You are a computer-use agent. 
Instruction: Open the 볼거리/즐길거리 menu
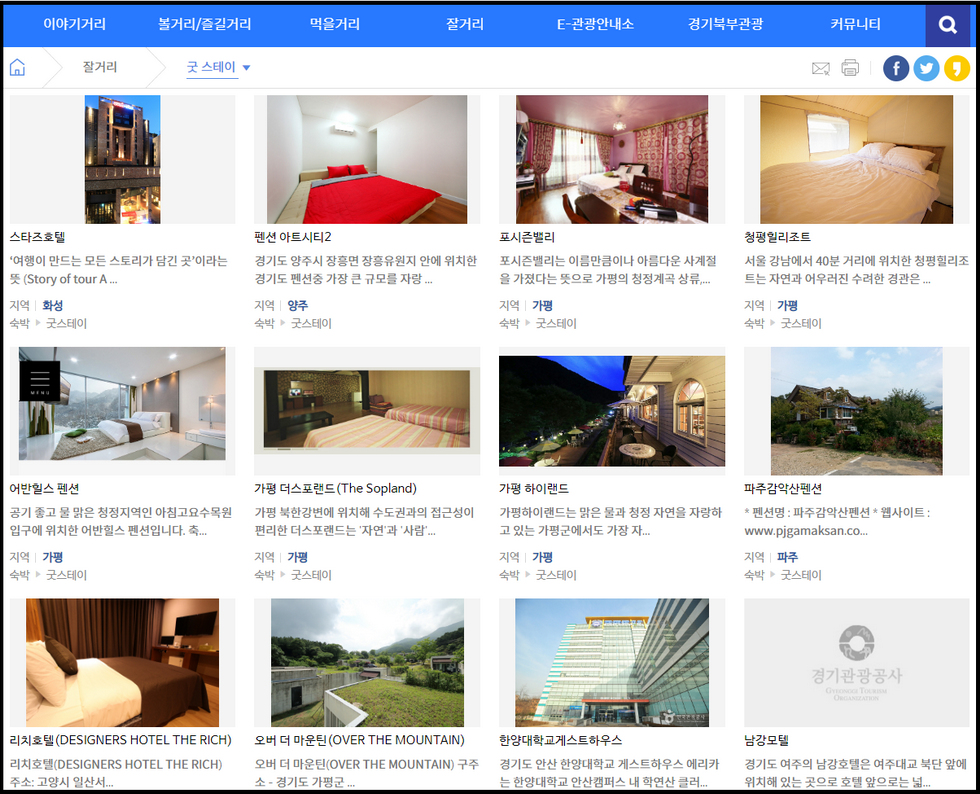[x=204, y=24]
